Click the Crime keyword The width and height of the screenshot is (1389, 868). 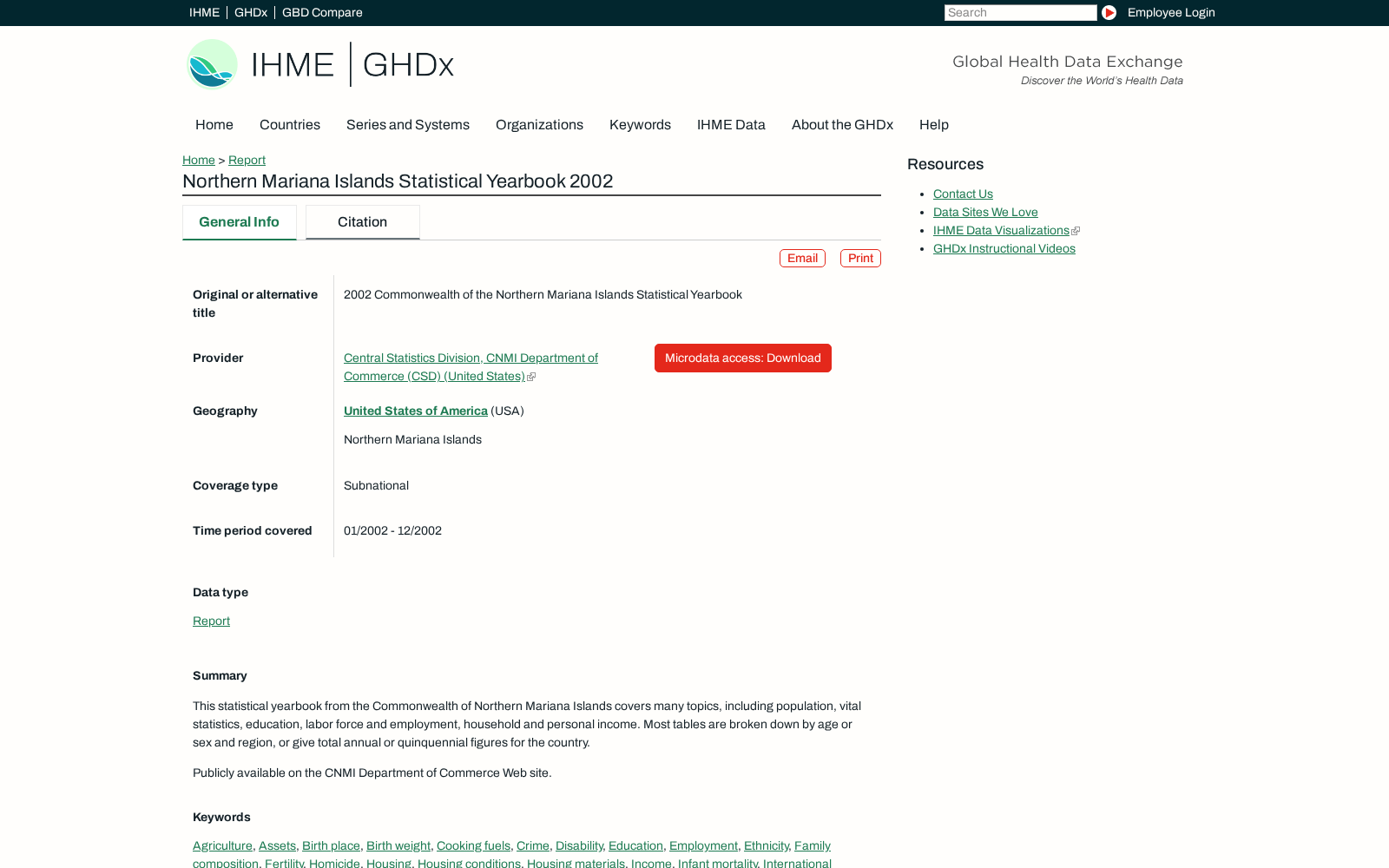533,845
